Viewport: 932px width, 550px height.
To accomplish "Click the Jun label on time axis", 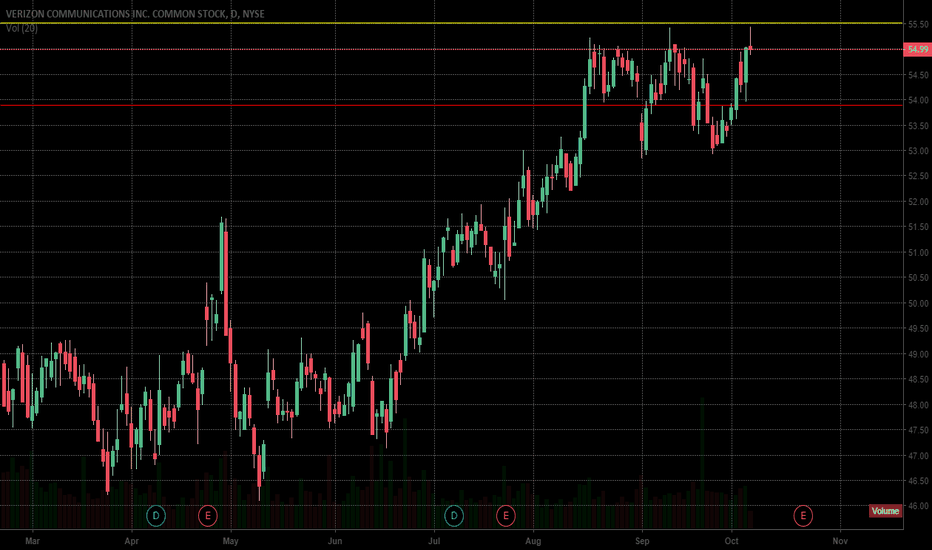I will click(335, 540).
